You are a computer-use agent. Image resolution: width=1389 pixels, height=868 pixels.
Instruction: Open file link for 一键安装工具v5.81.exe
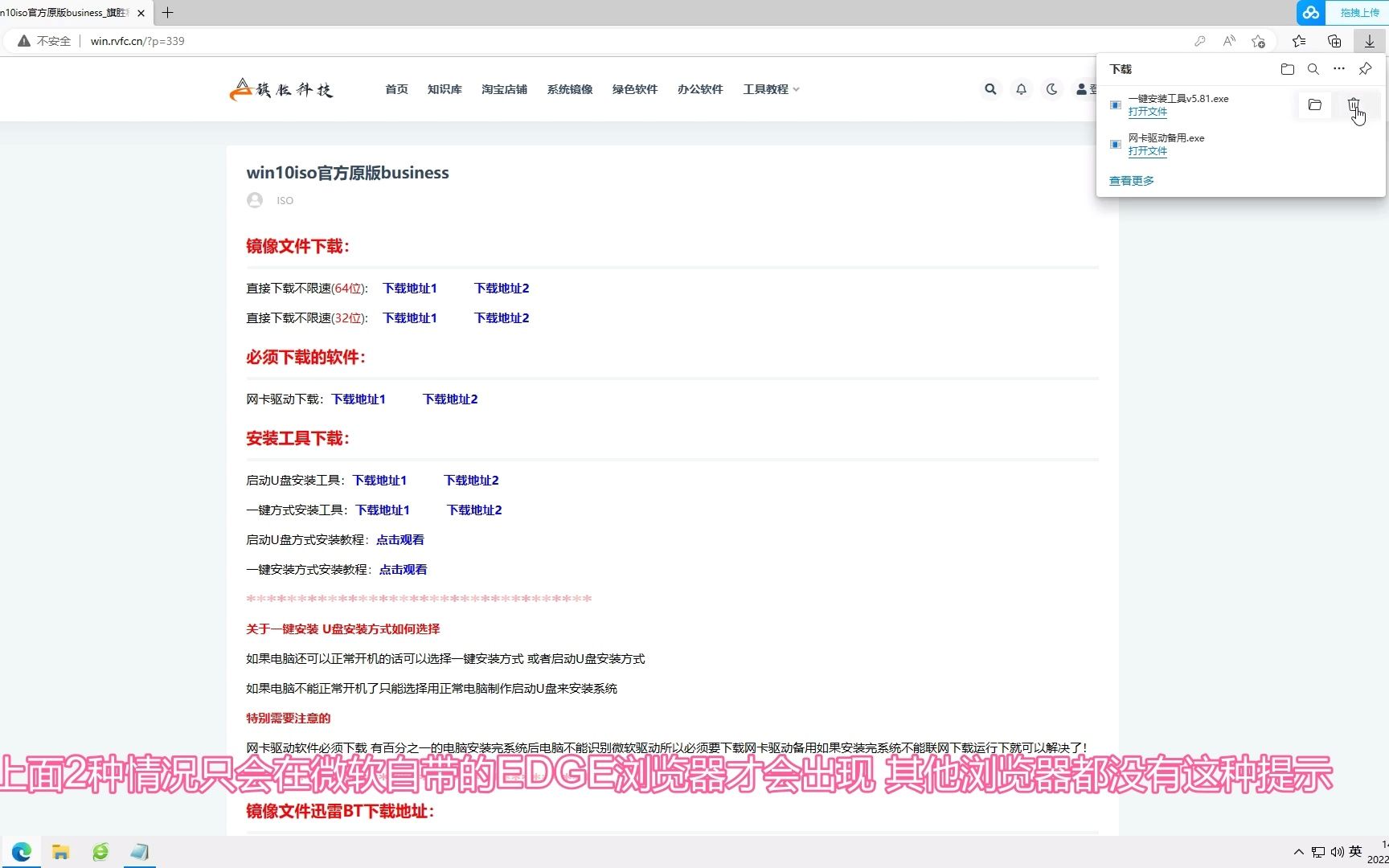1147,112
